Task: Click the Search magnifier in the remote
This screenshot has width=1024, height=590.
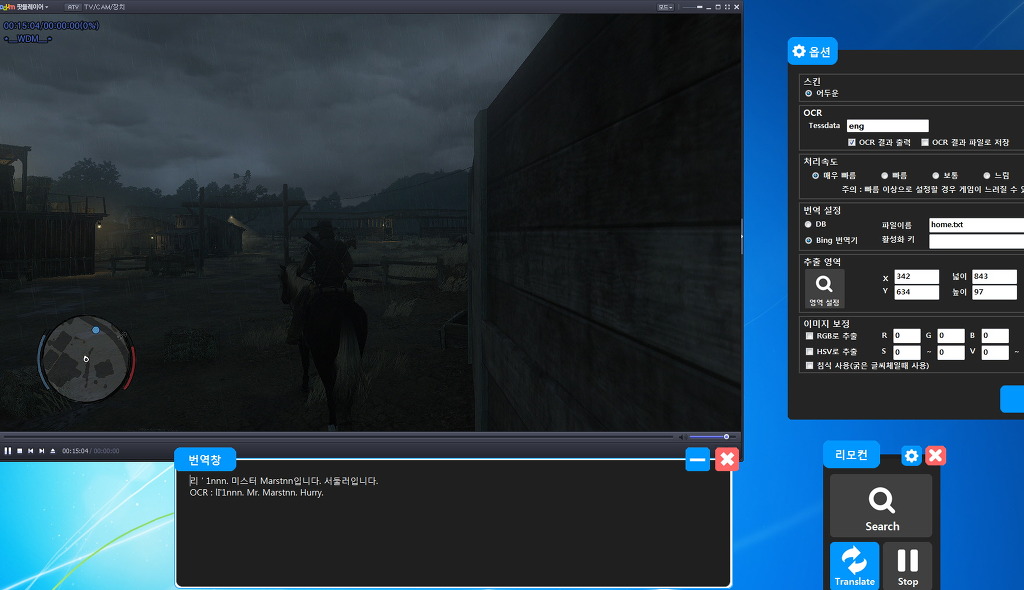Action: (x=881, y=506)
